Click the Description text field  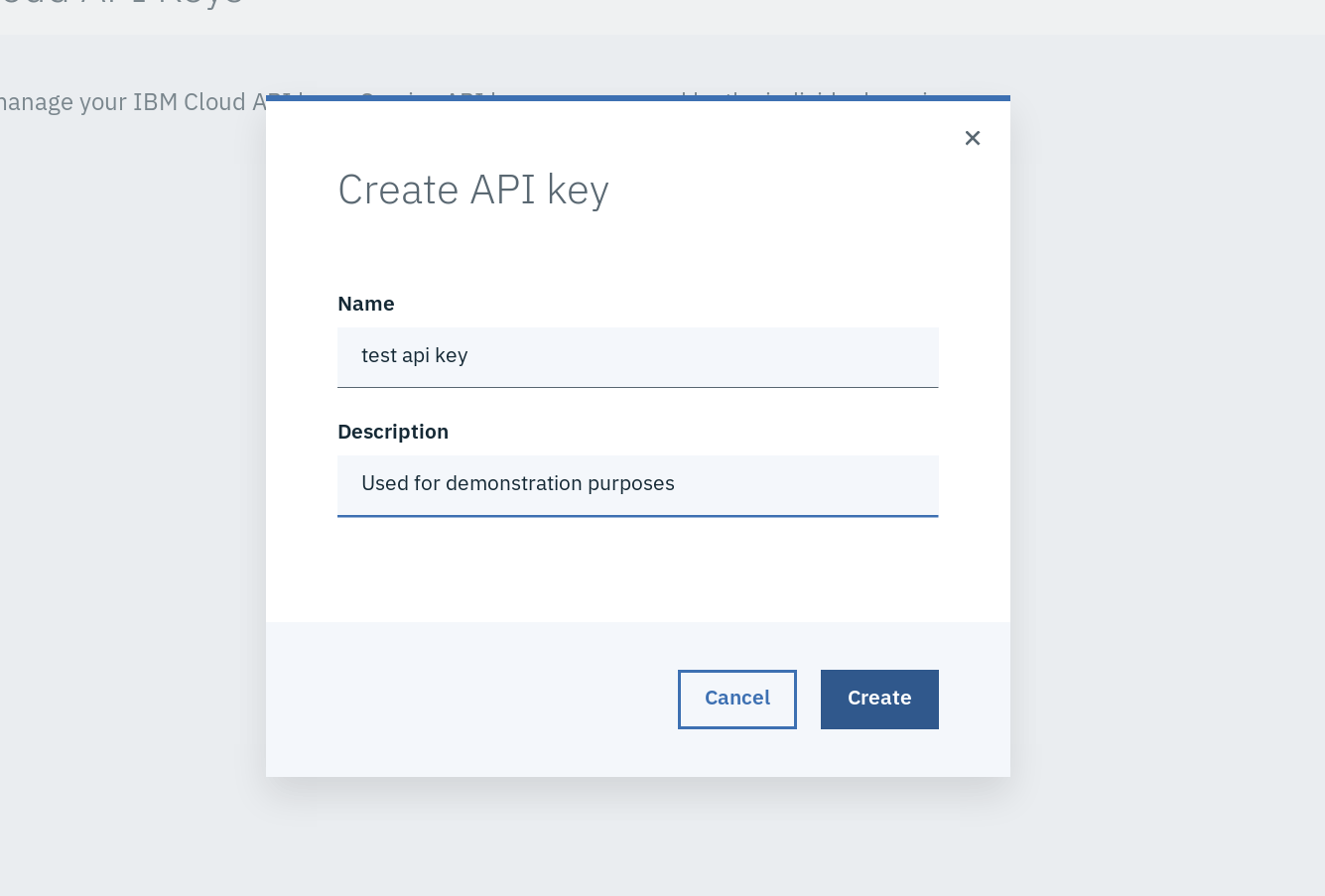tap(637, 485)
